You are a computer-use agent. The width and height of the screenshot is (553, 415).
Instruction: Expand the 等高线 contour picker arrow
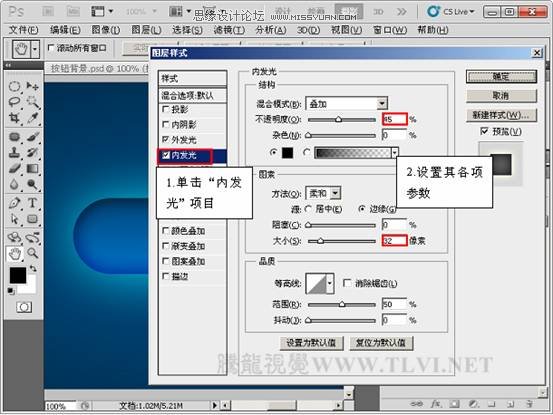pyautogui.click(x=330, y=283)
